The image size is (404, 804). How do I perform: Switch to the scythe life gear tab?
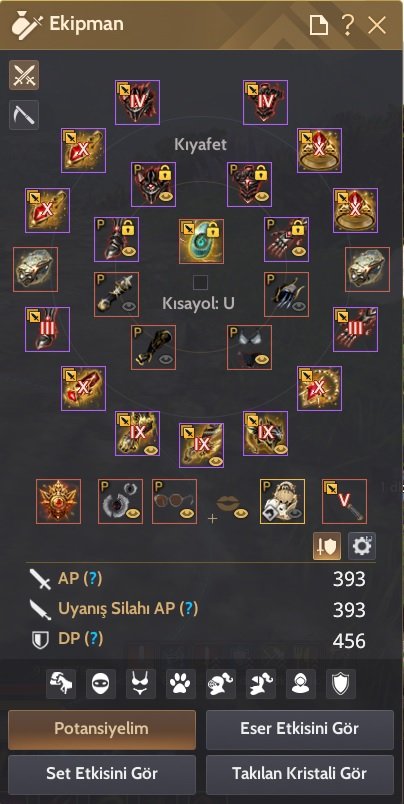[24, 114]
